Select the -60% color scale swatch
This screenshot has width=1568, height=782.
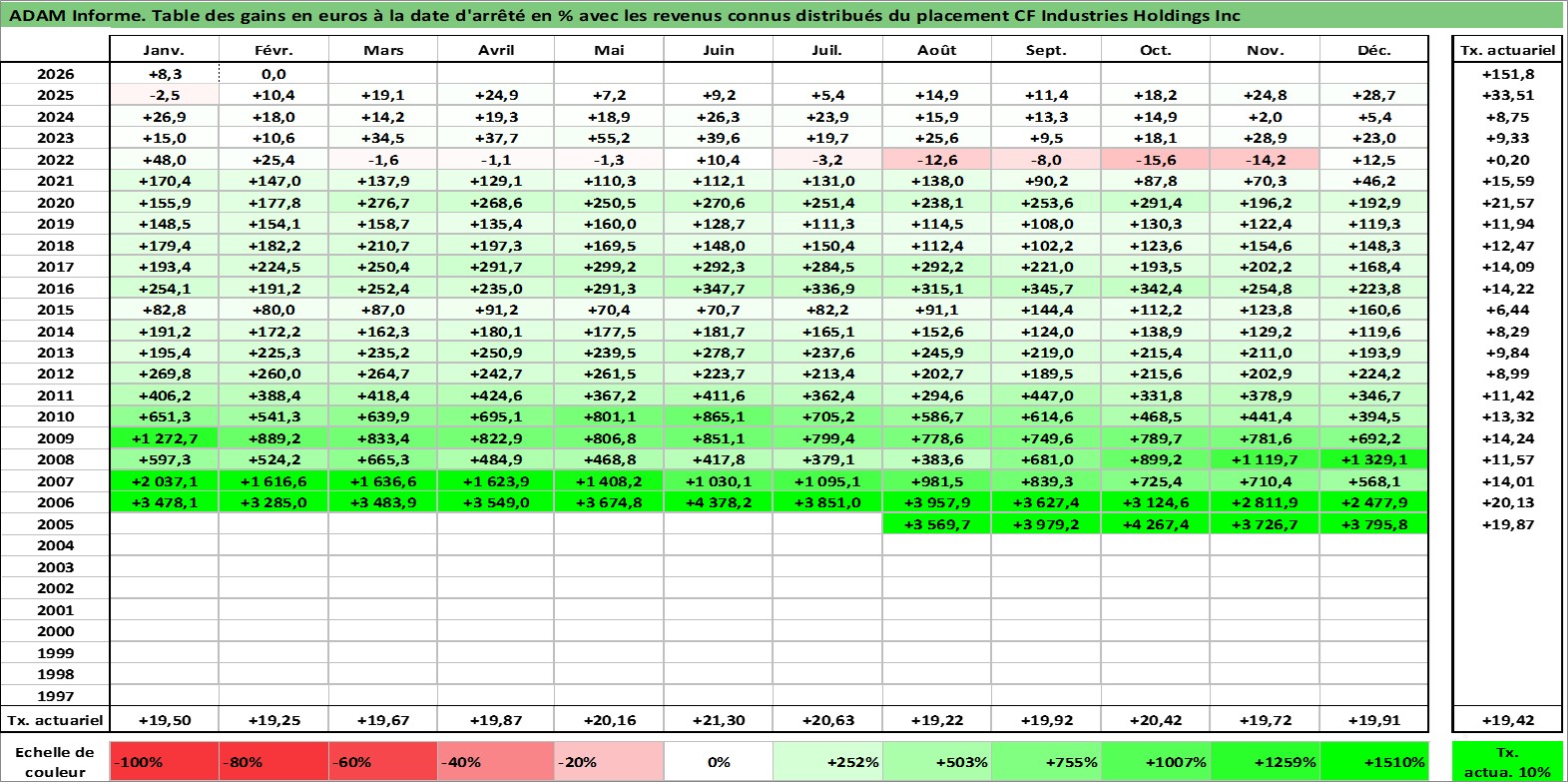[384, 761]
